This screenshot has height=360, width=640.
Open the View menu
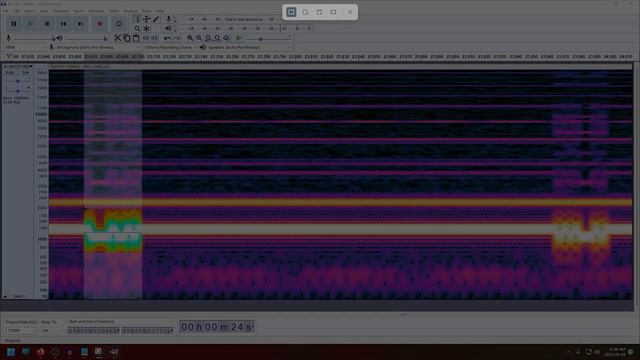click(44, 11)
